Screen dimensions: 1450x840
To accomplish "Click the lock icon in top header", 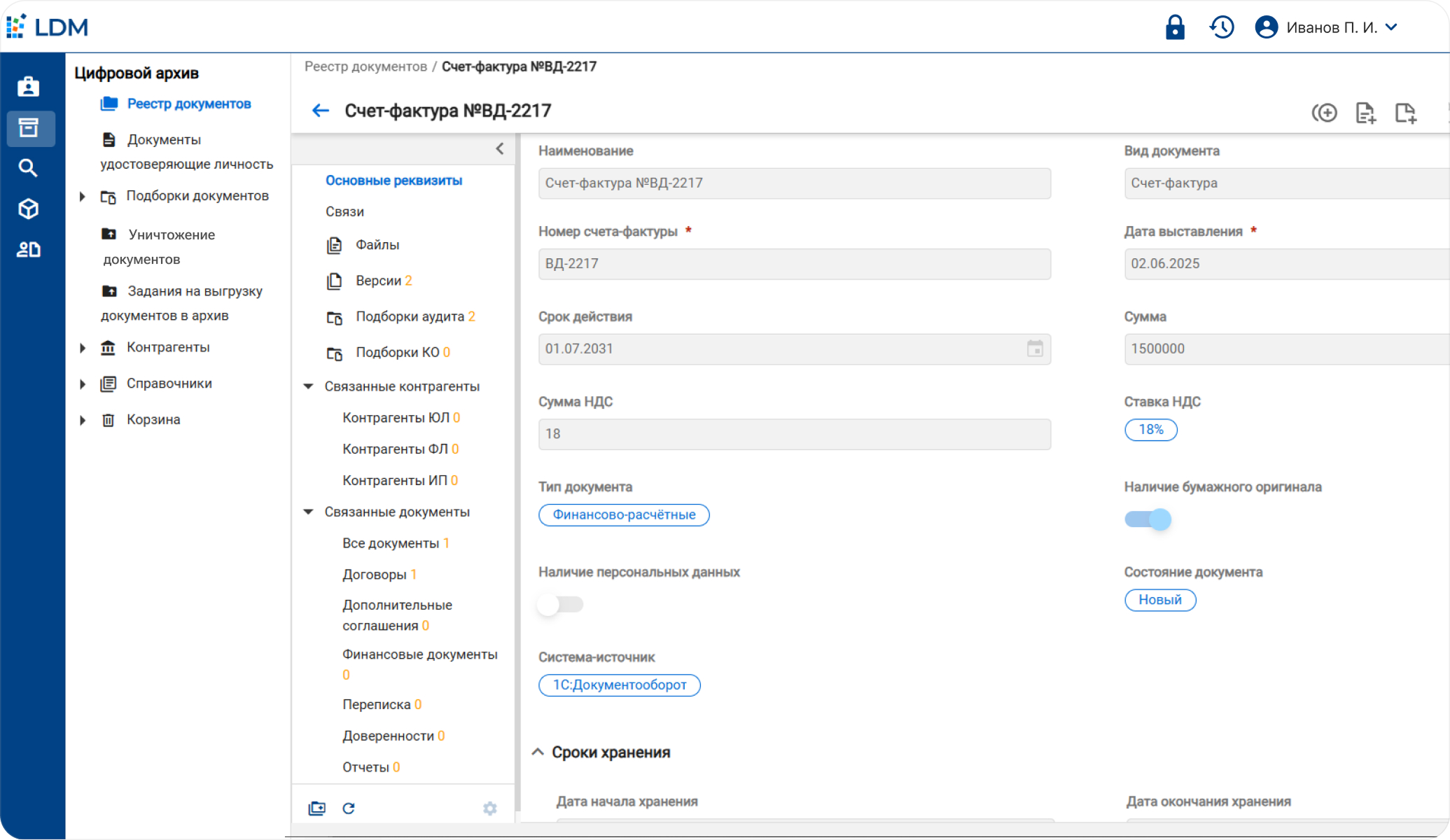I will [1174, 27].
